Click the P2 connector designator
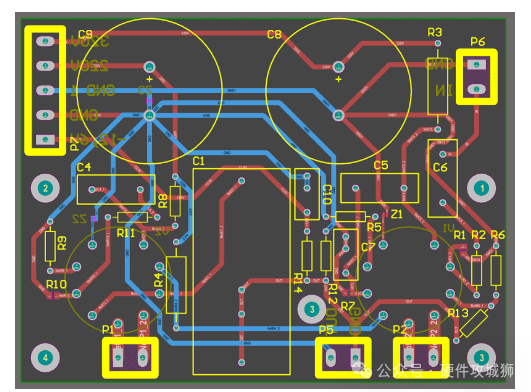 (x=399, y=329)
